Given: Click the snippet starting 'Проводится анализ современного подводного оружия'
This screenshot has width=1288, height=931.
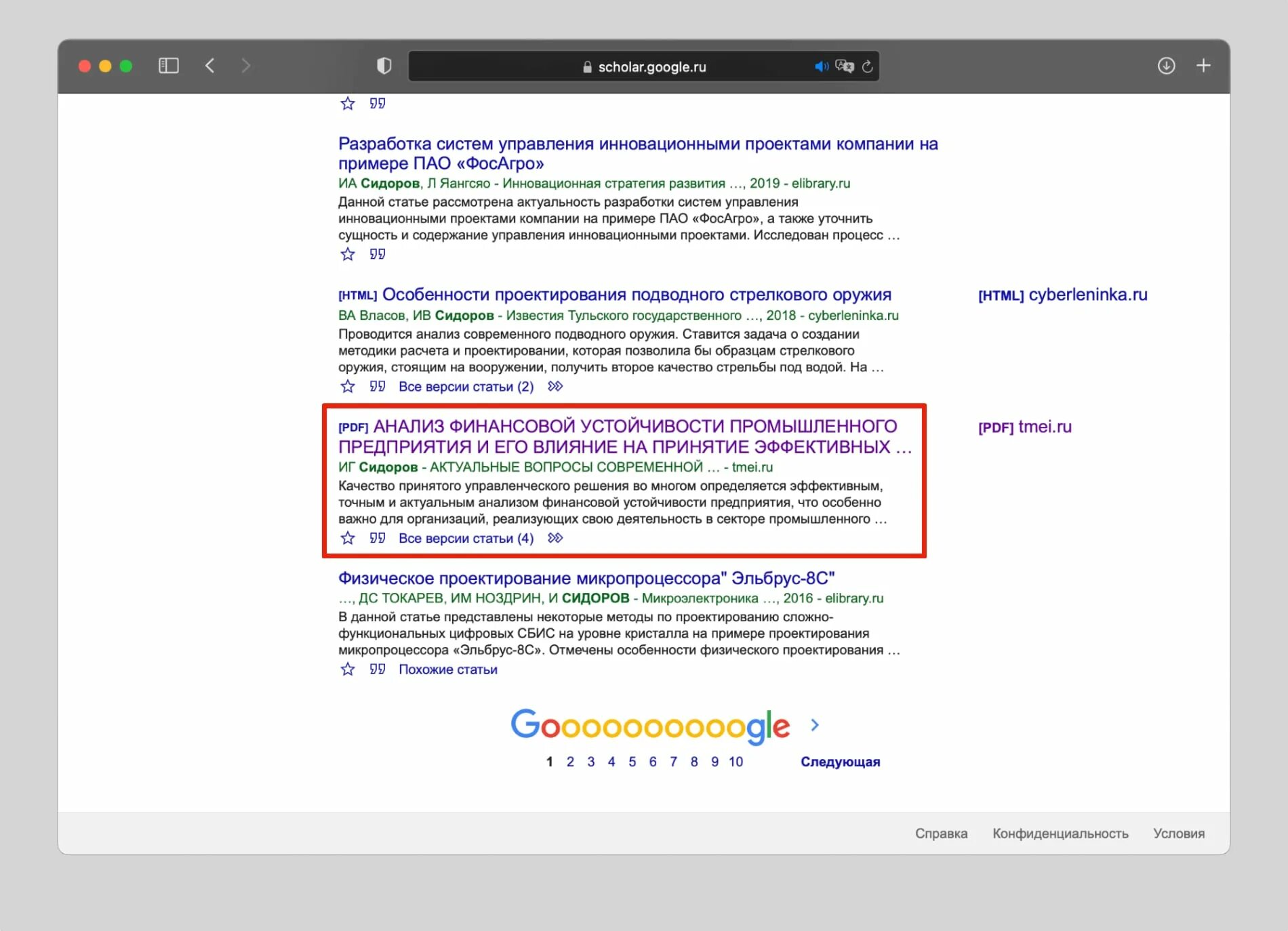Looking at the screenshot, I should 611,350.
